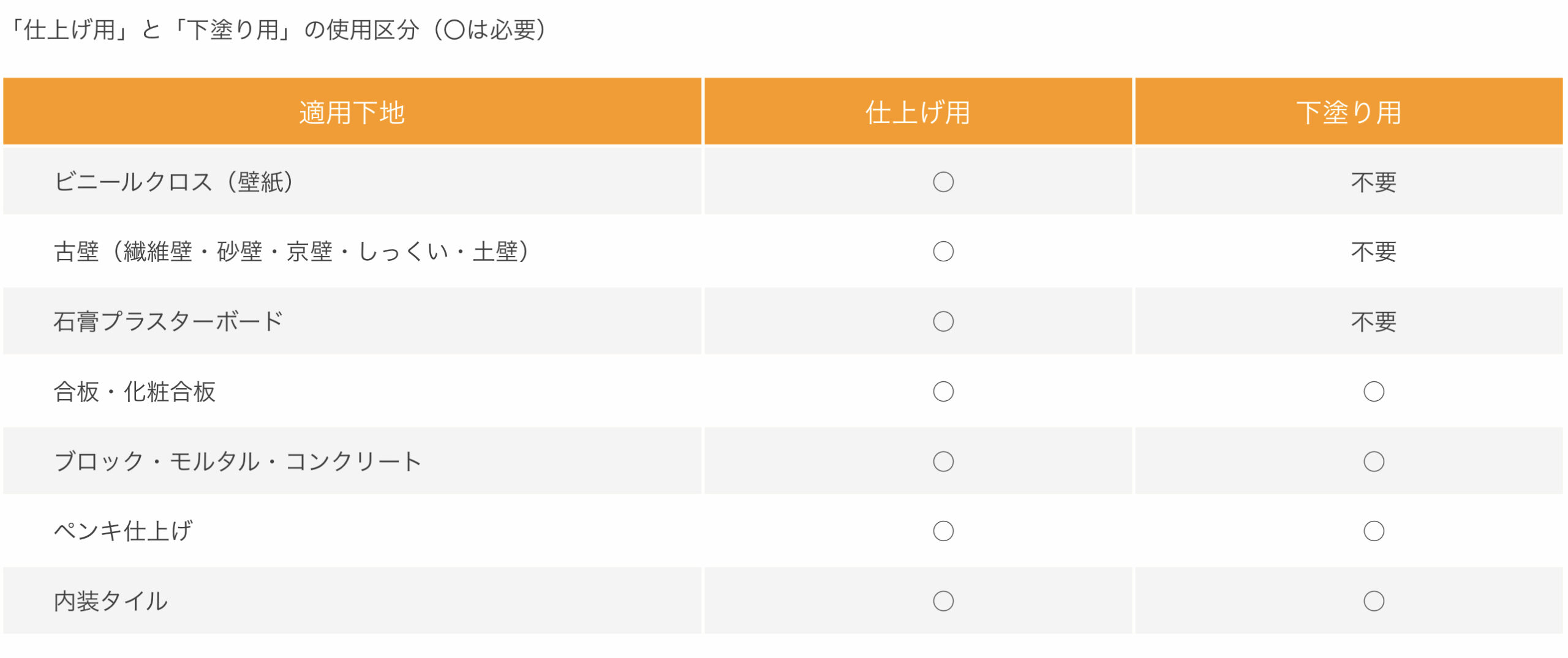
Task: Click 下塗り用 circle for 内装タイル row
Action: [1374, 601]
